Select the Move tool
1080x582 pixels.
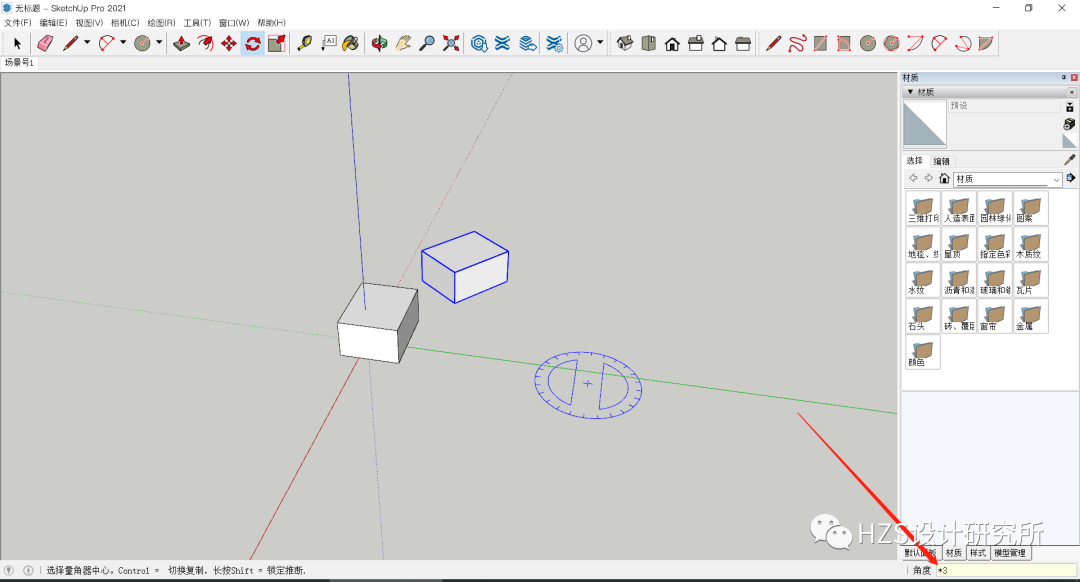coord(228,43)
